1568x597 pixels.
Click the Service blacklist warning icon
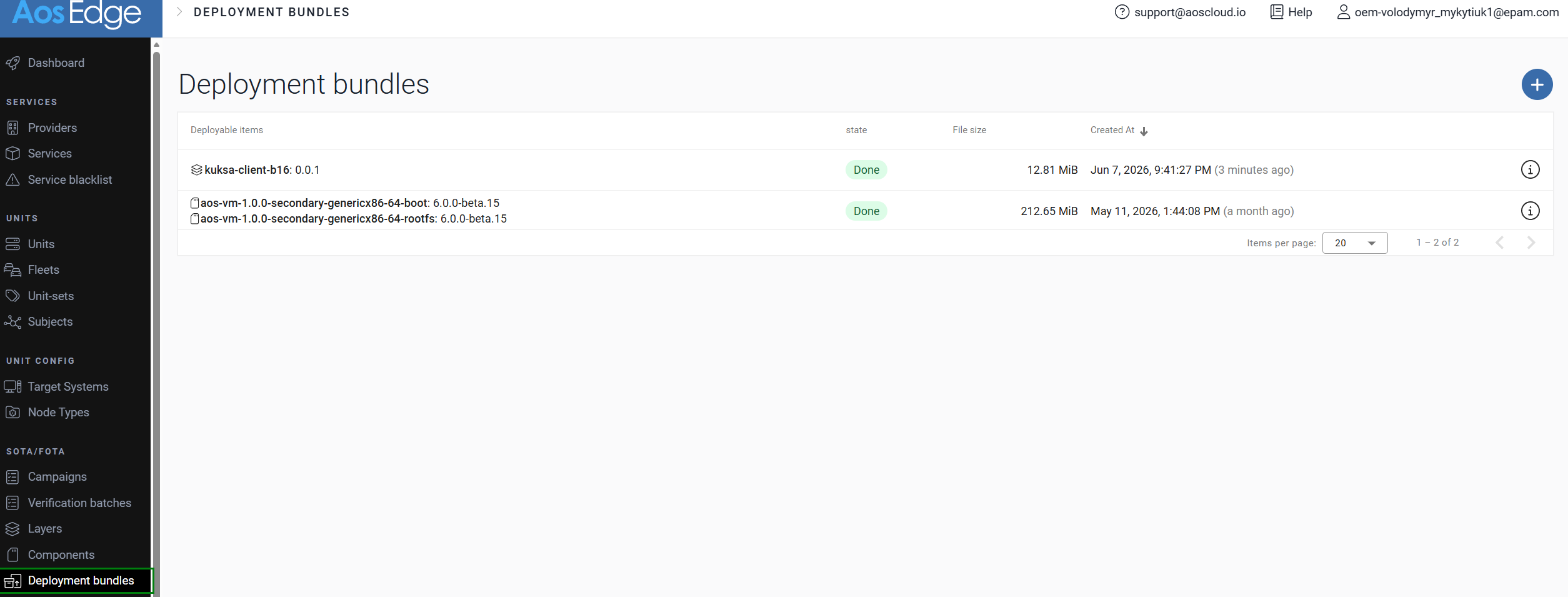click(12, 180)
